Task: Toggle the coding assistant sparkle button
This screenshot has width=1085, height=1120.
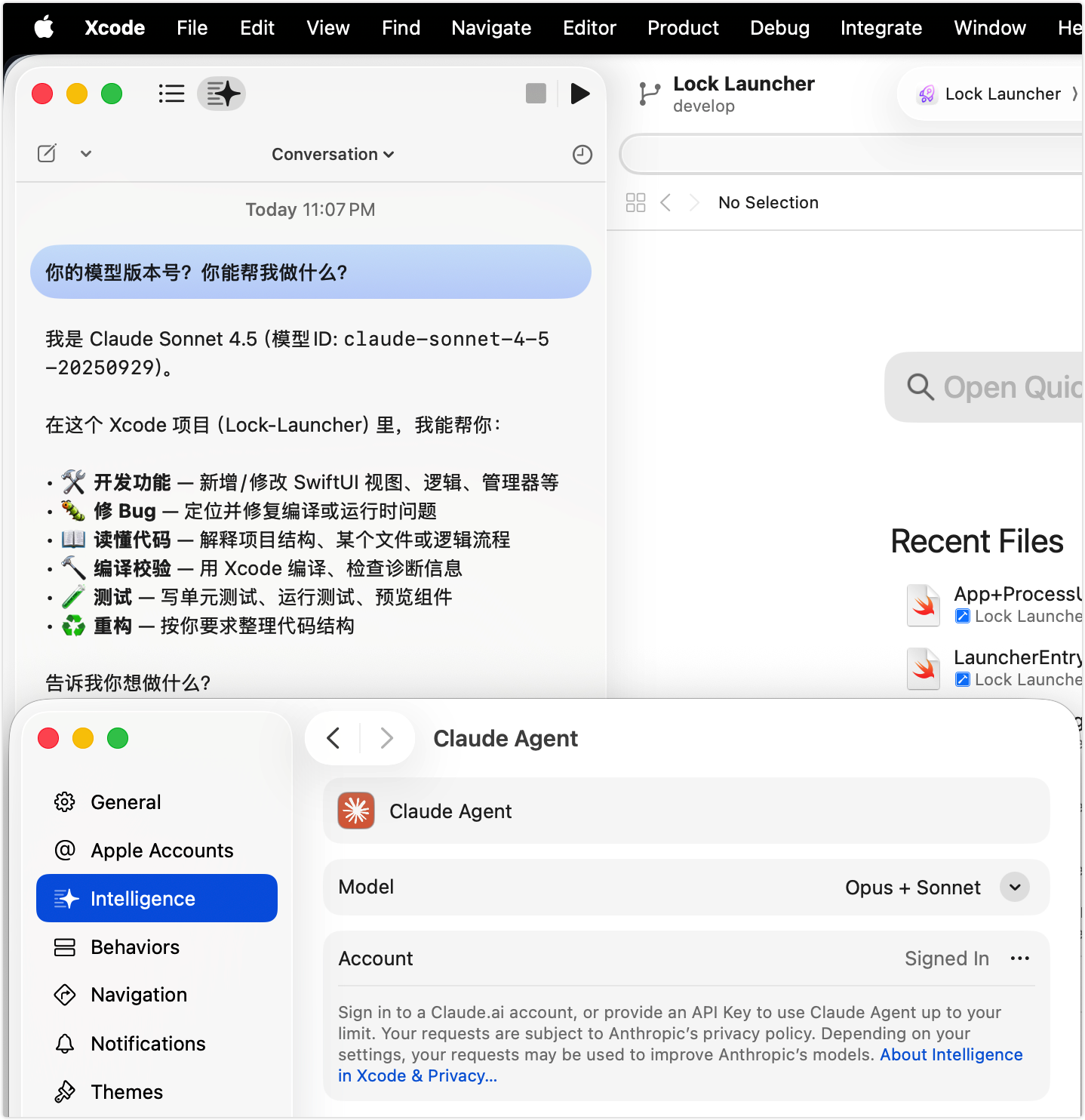Action: (222, 94)
